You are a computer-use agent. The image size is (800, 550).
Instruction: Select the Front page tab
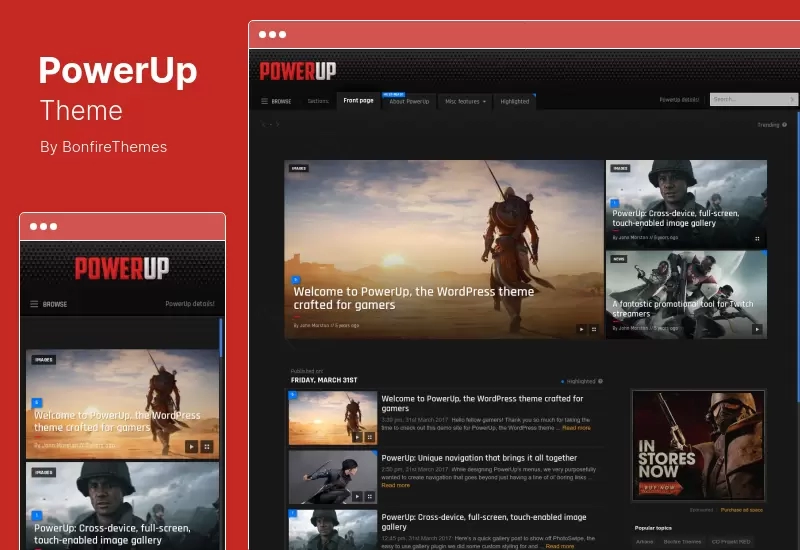coord(358,101)
